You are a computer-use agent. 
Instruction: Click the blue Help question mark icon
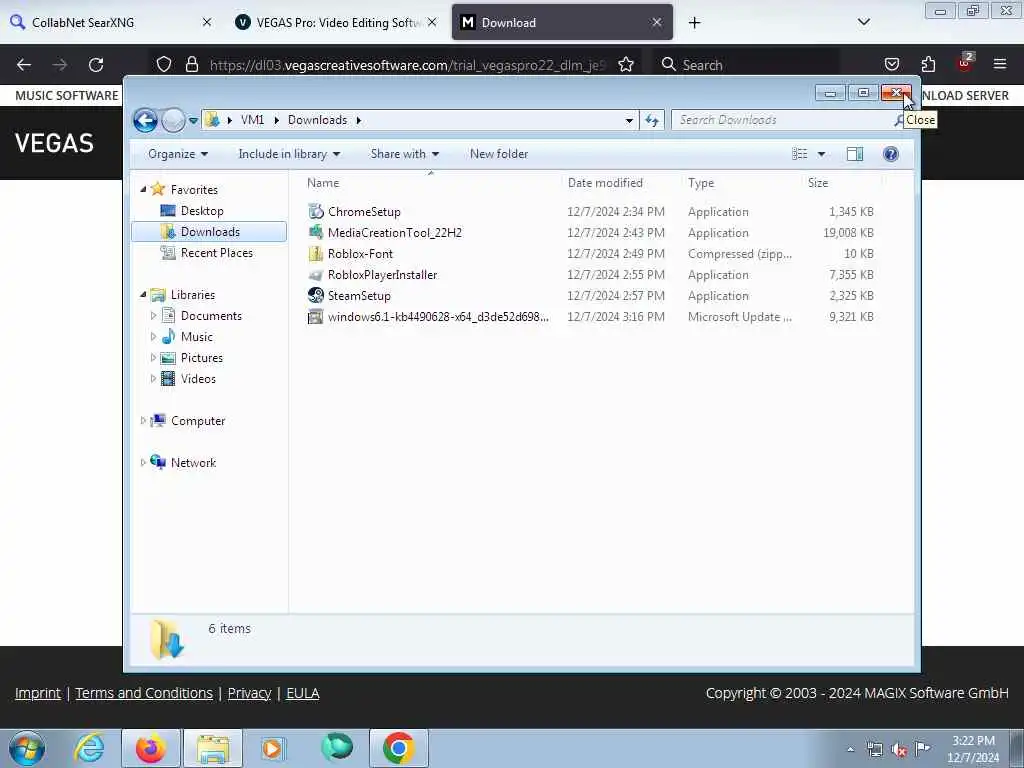coord(891,154)
